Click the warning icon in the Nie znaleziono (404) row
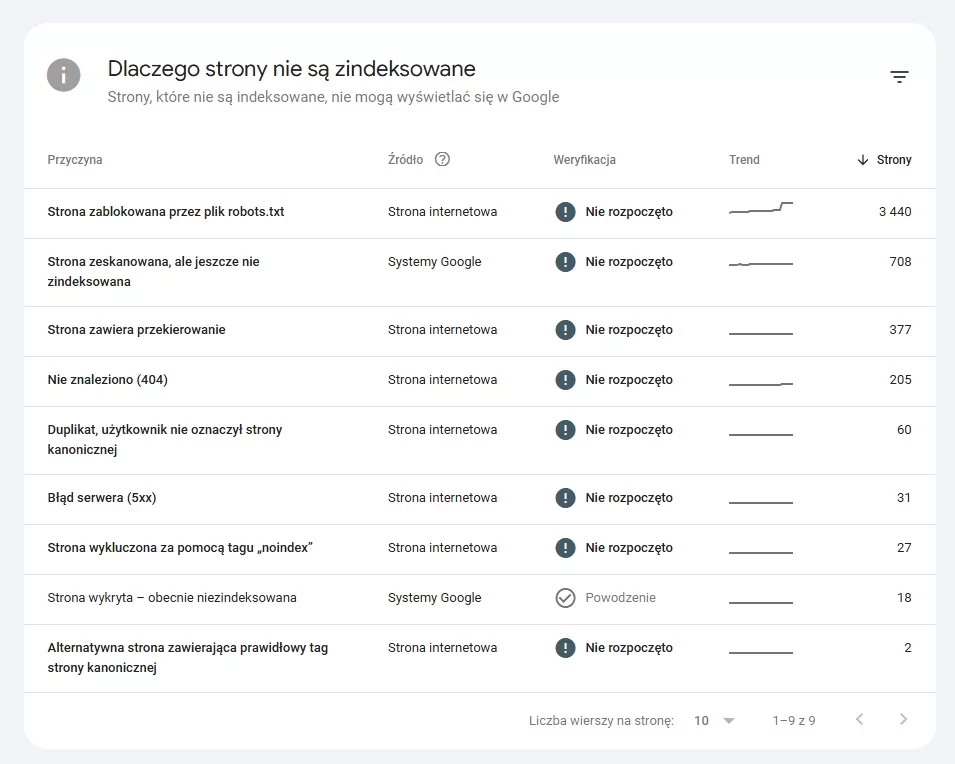The width and height of the screenshot is (955, 764). pos(565,380)
